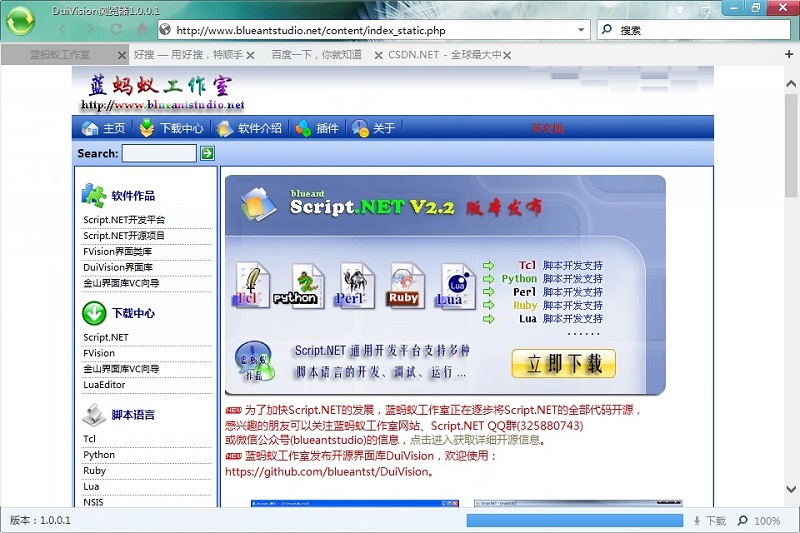Add a new tab with plus button
This screenshot has height=533, width=800.
pyautogui.click(x=789, y=54)
